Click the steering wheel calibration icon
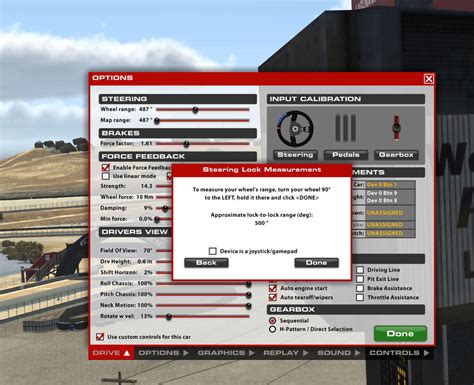This screenshot has width=474, height=385. pyautogui.click(x=295, y=128)
